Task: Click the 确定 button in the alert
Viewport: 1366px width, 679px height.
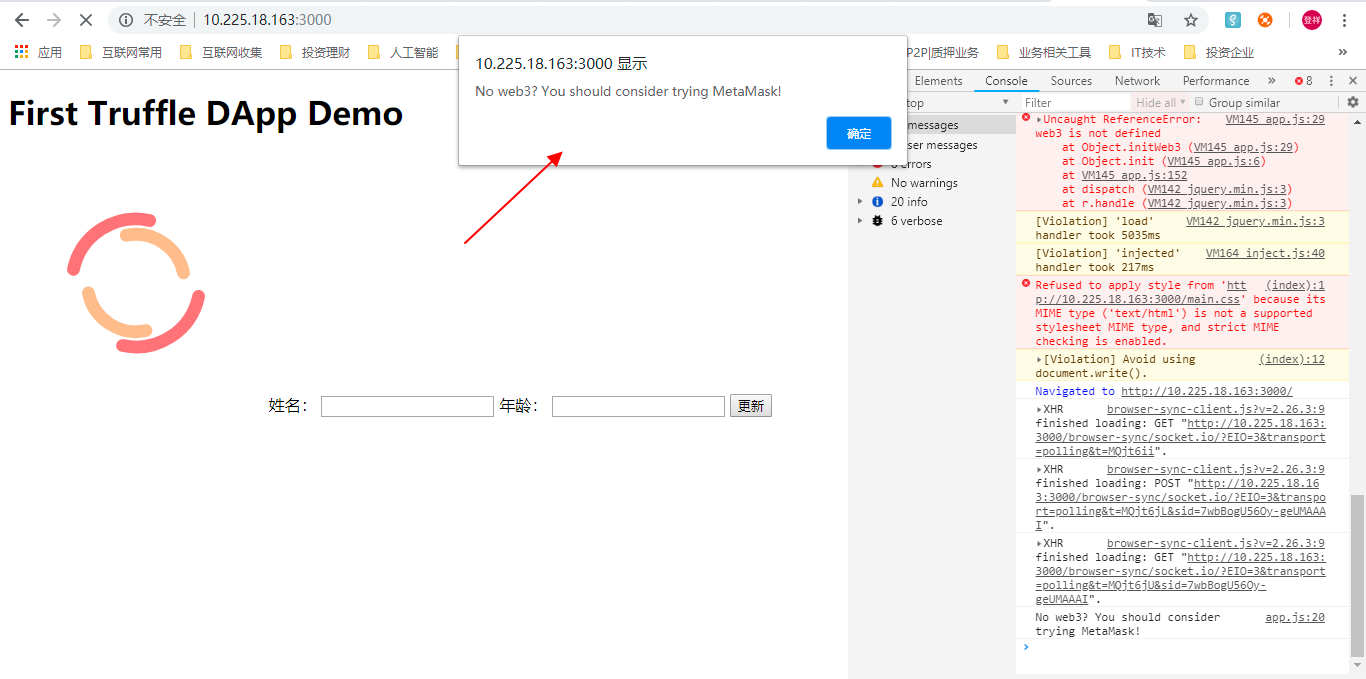Action: point(858,133)
